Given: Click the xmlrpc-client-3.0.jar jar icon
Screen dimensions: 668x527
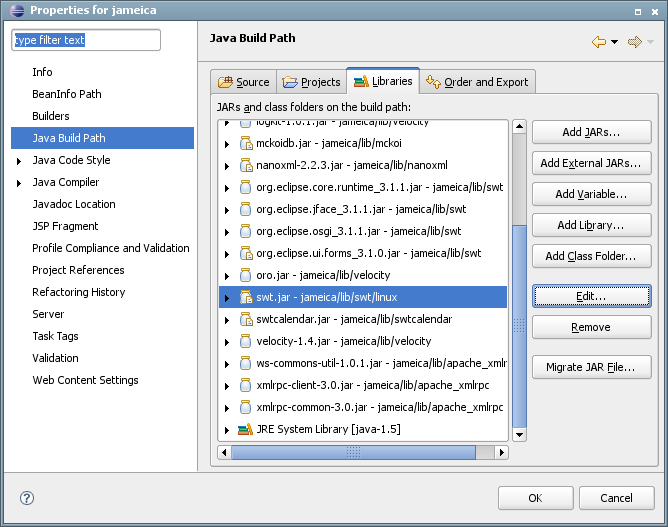Looking at the screenshot, I should click(245, 386).
